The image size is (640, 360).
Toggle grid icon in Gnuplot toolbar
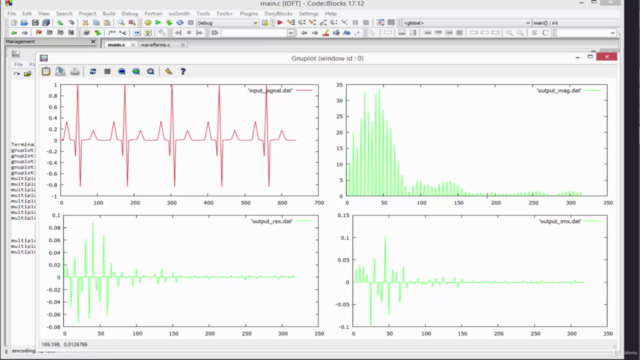click(x=107, y=71)
